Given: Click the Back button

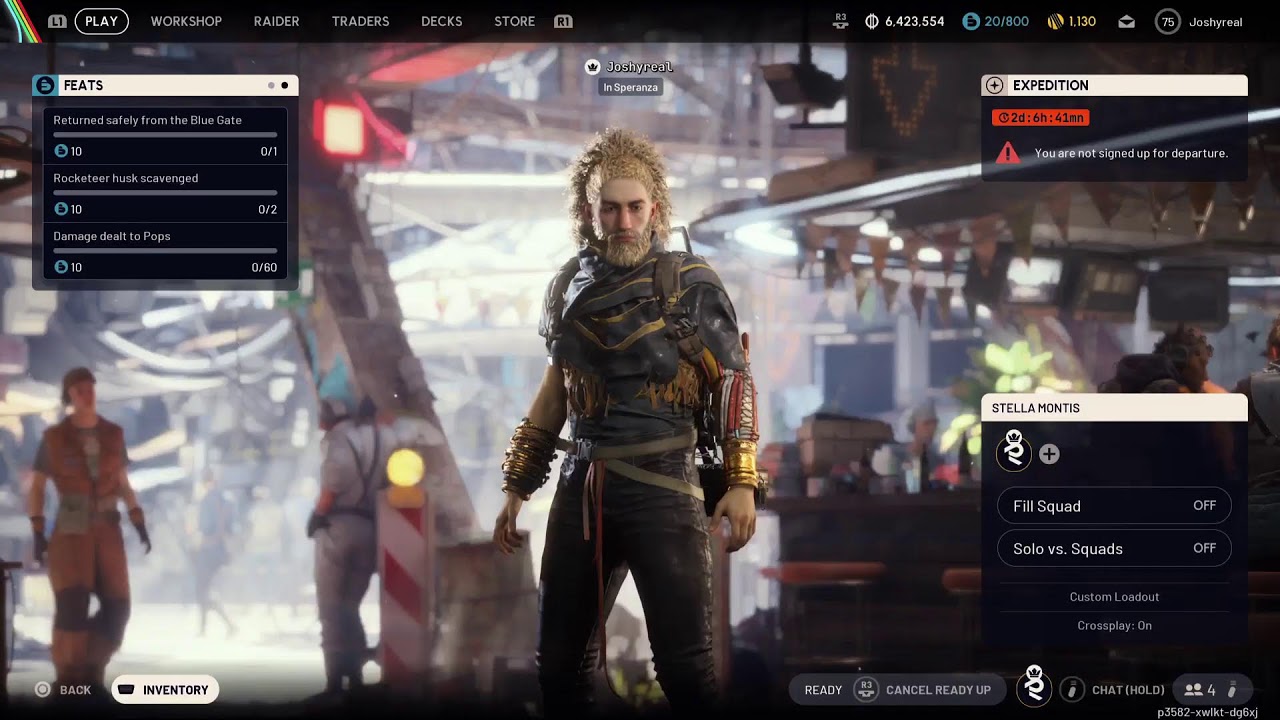Looking at the screenshot, I should point(64,689).
